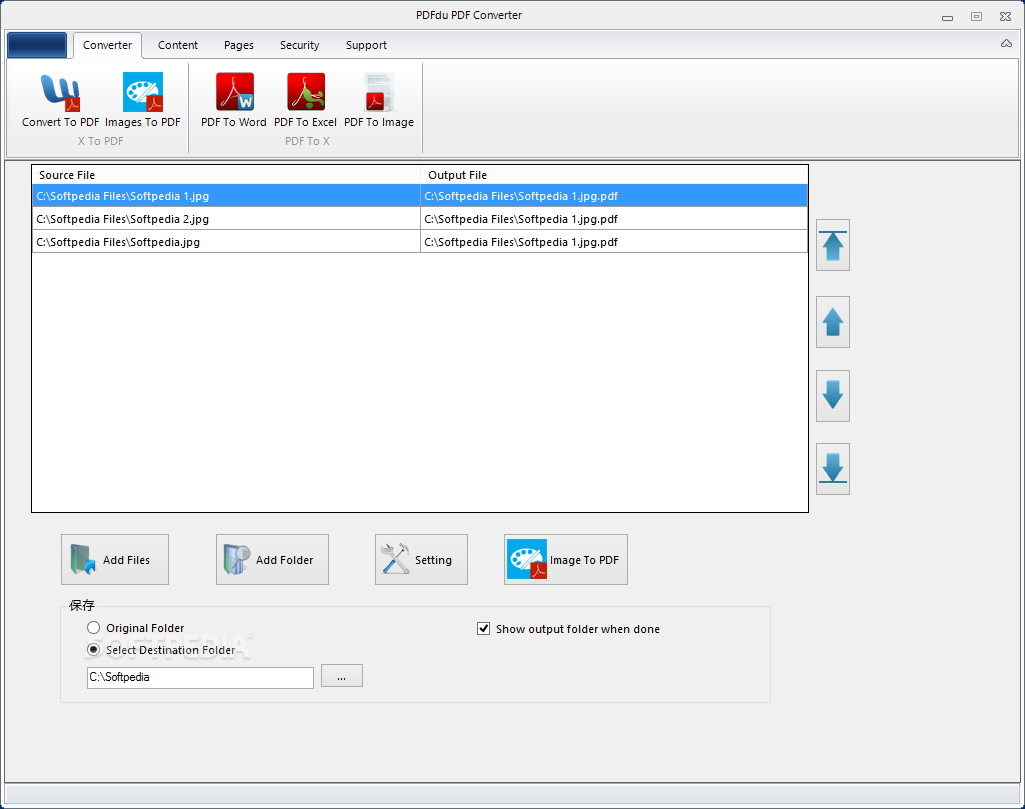Click the Source File column header

tap(226, 174)
